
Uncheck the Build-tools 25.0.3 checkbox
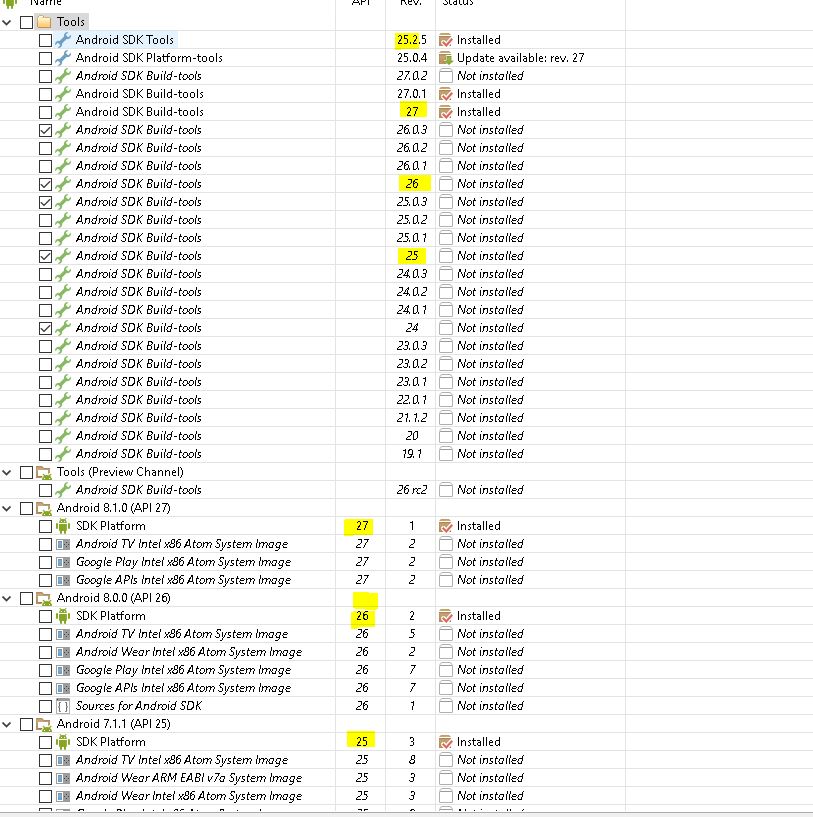[x=45, y=202]
